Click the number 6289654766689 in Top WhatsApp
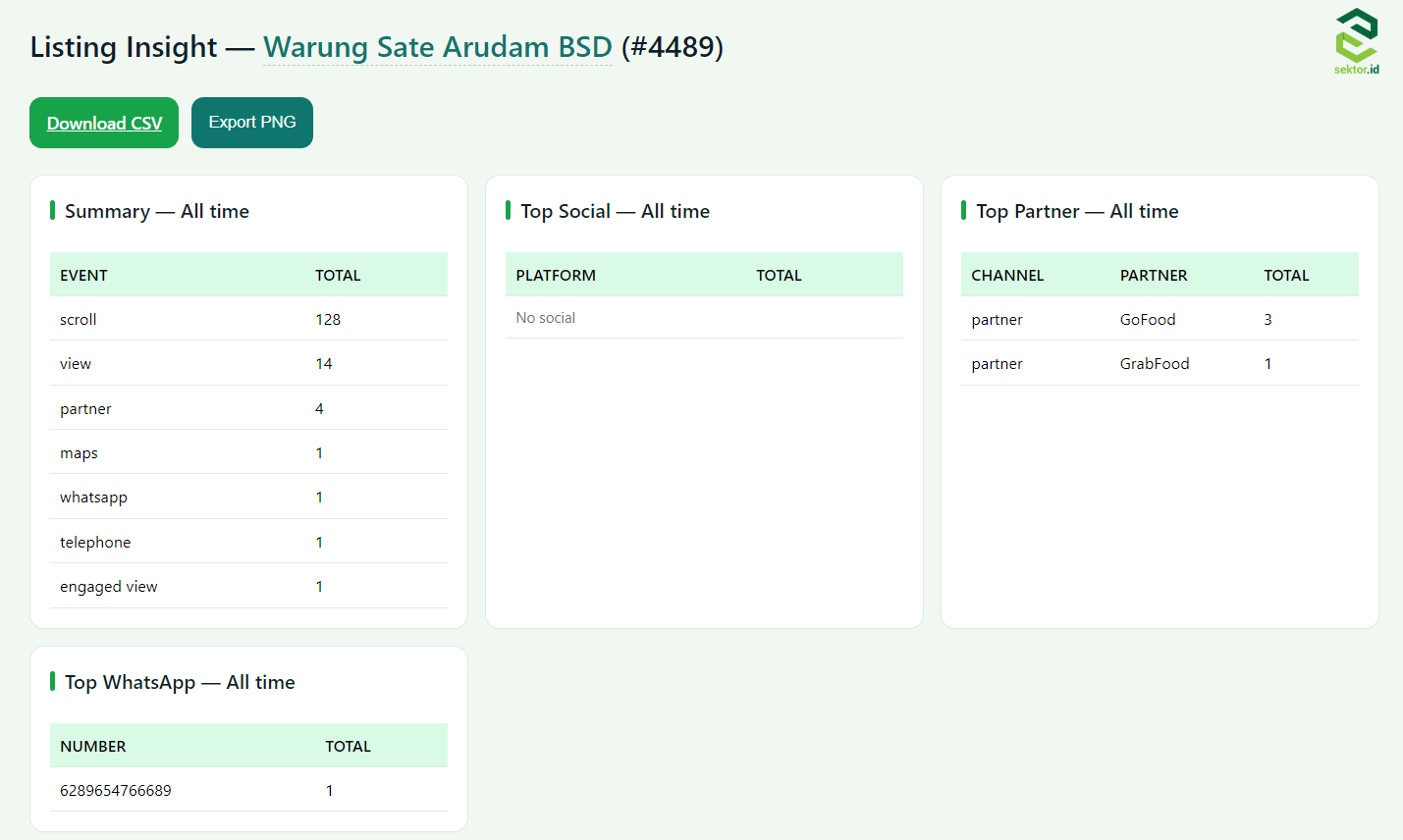 pos(115,790)
